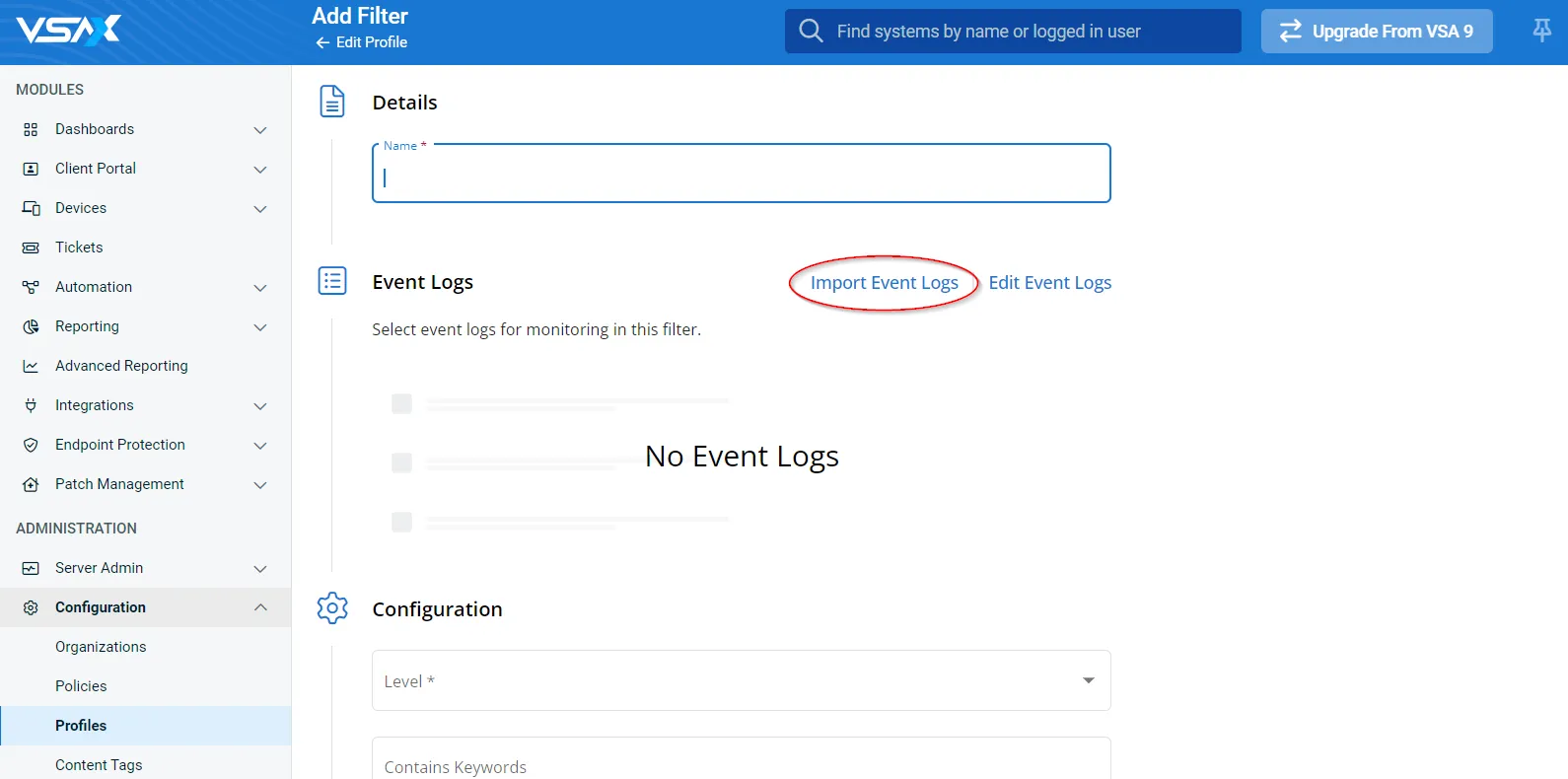Click the Tickets icon in sidebar
1568x779 pixels.
click(31, 248)
